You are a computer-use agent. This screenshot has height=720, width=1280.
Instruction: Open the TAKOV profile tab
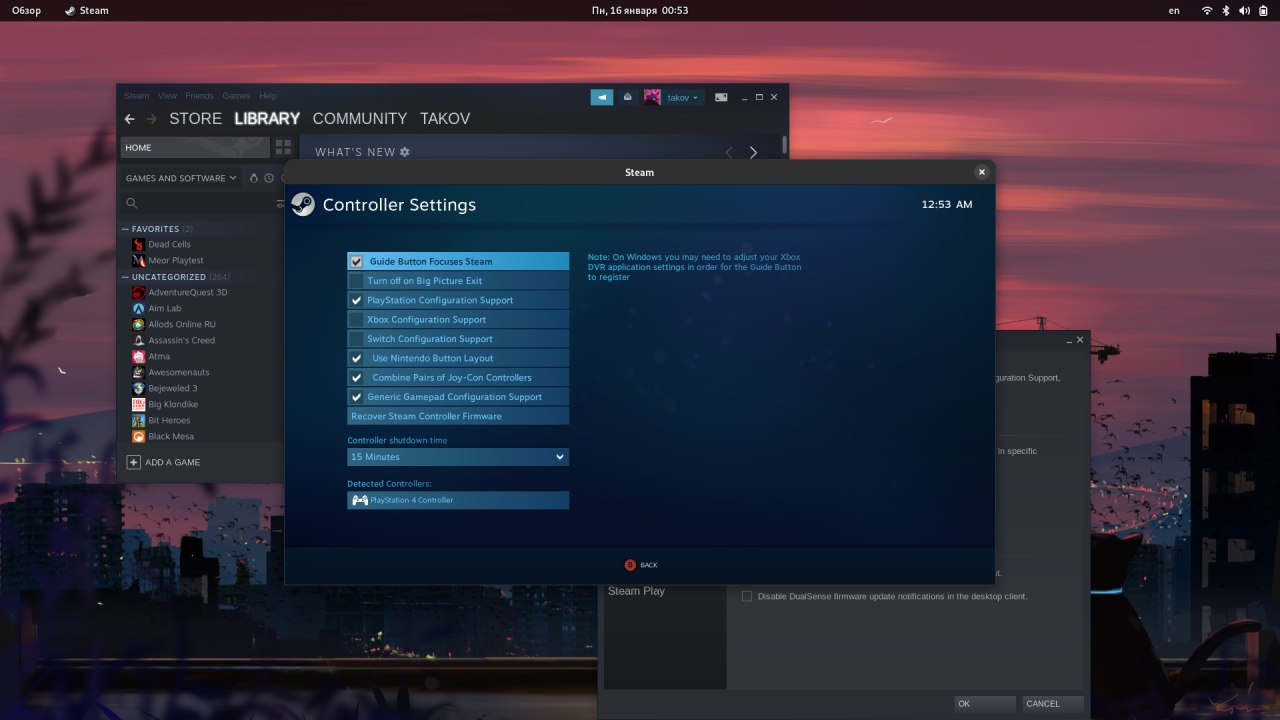pyautogui.click(x=445, y=119)
